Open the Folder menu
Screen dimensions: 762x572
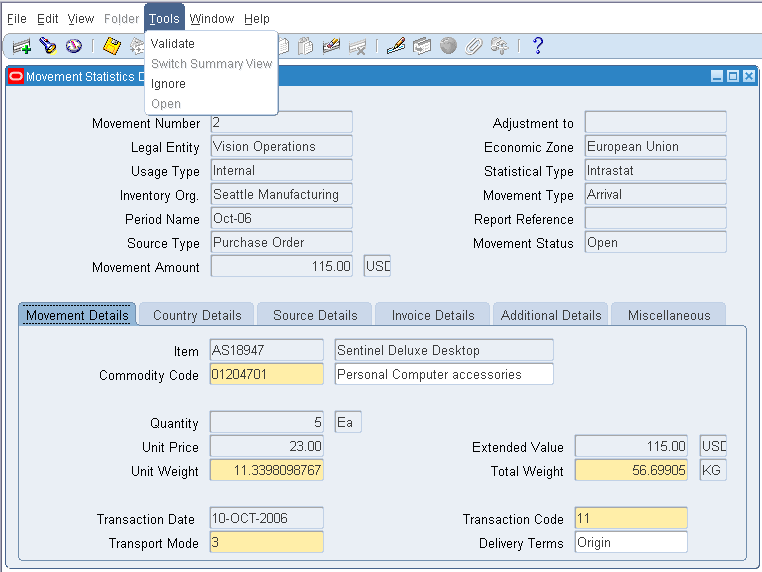pos(121,19)
